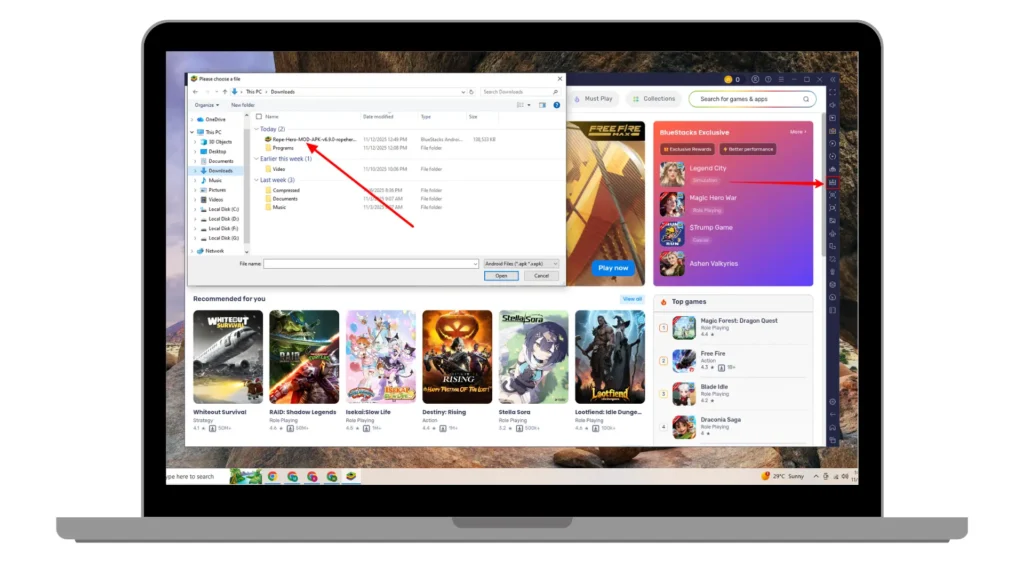This screenshot has width=1024, height=576.
Task: Open the Organize dropdown menu
Action: [206, 105]
